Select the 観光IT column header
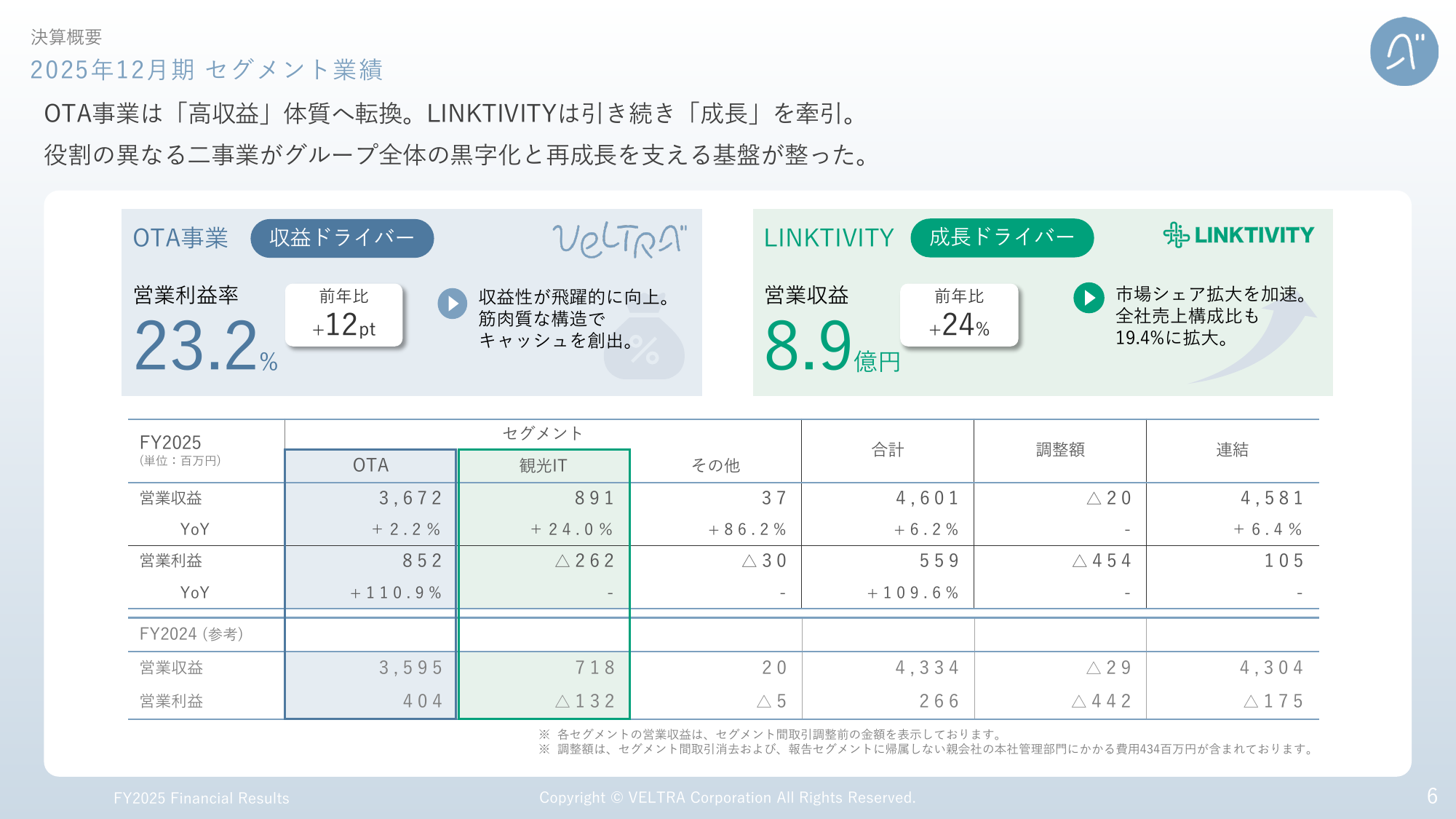The width and height of the screenshot is (1456, 819). click(543, 466)
